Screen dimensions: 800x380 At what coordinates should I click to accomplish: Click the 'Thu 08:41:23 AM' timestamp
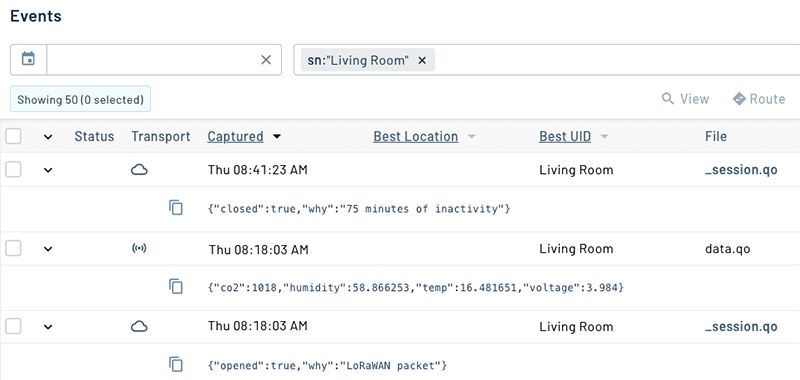[258, 170]
